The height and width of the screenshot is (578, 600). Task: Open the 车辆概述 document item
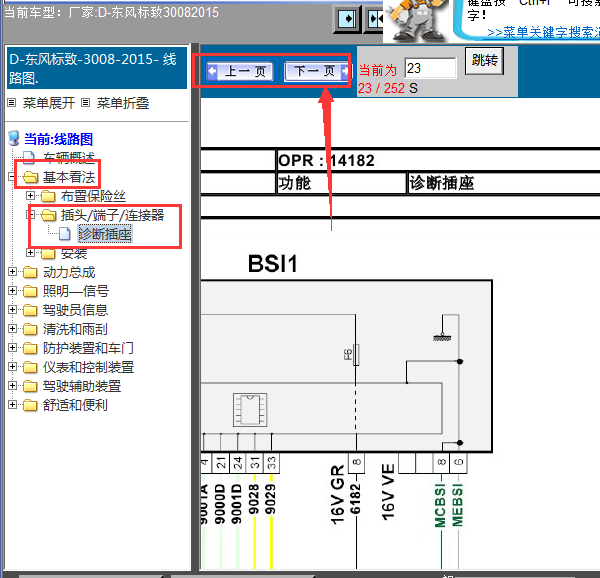pyautogui.click(x=68, y=158)
